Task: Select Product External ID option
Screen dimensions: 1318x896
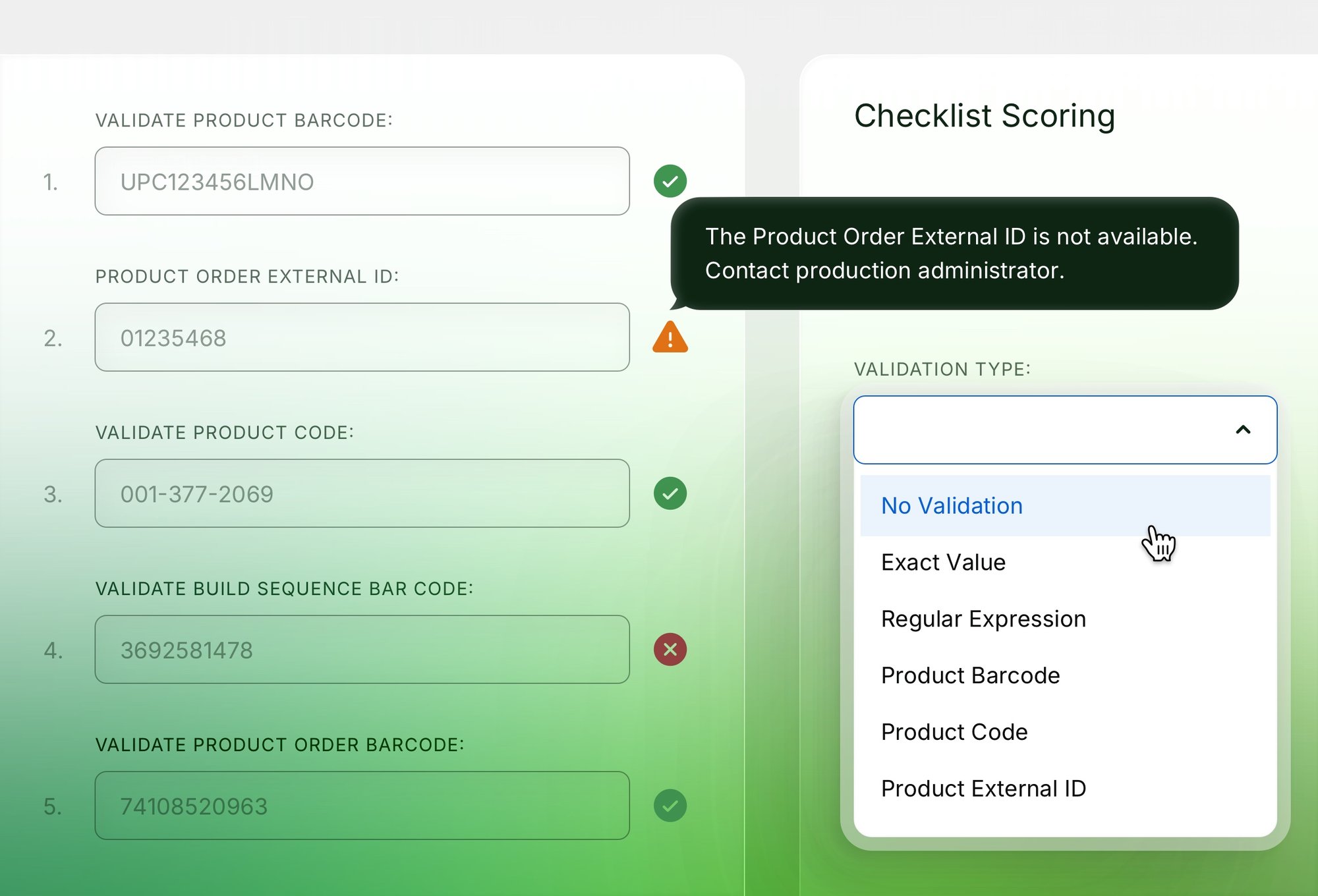Action: (1065, 789)
